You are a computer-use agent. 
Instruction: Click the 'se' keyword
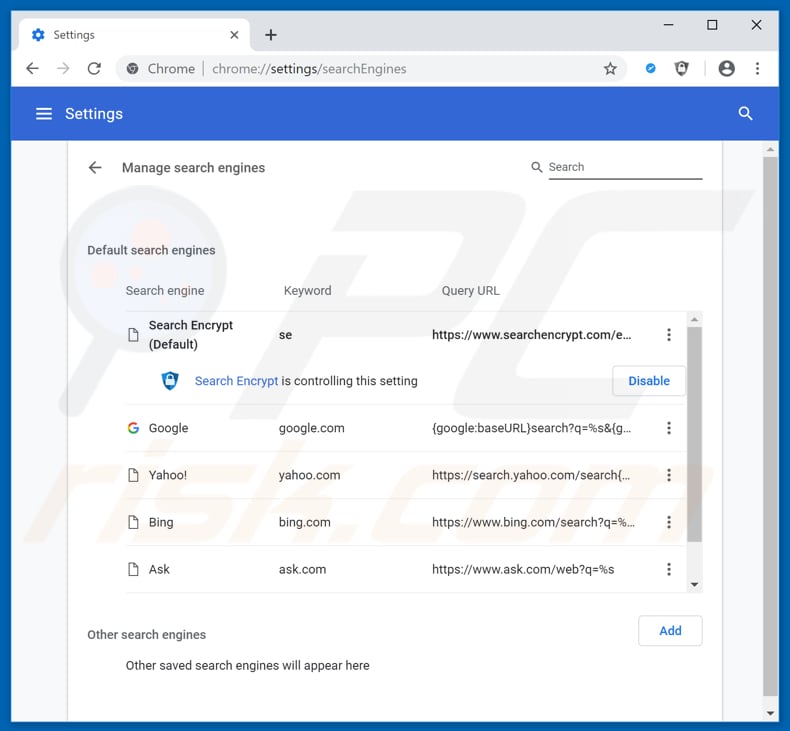coord(285,335)
